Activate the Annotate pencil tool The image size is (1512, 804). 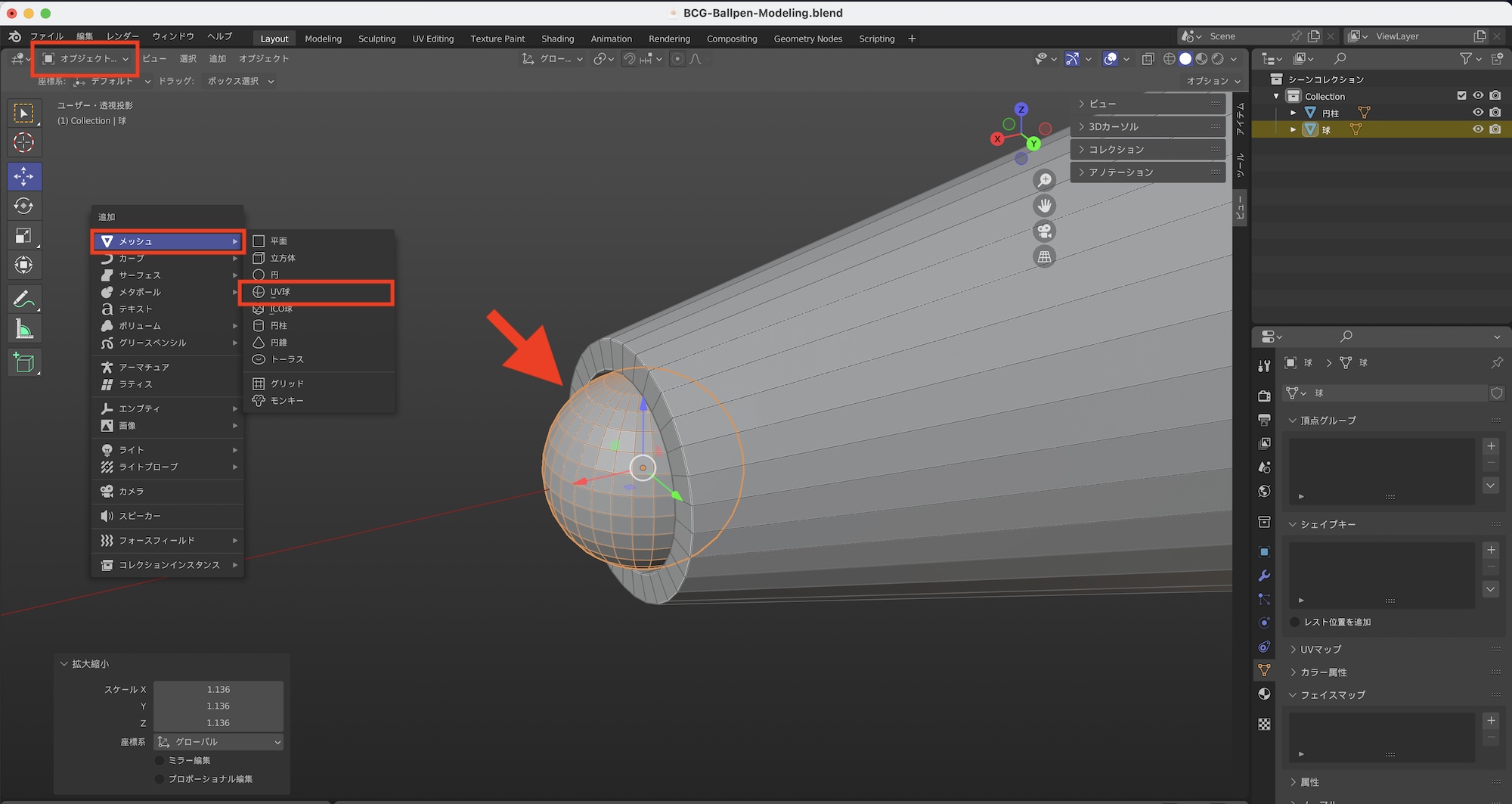23,300
